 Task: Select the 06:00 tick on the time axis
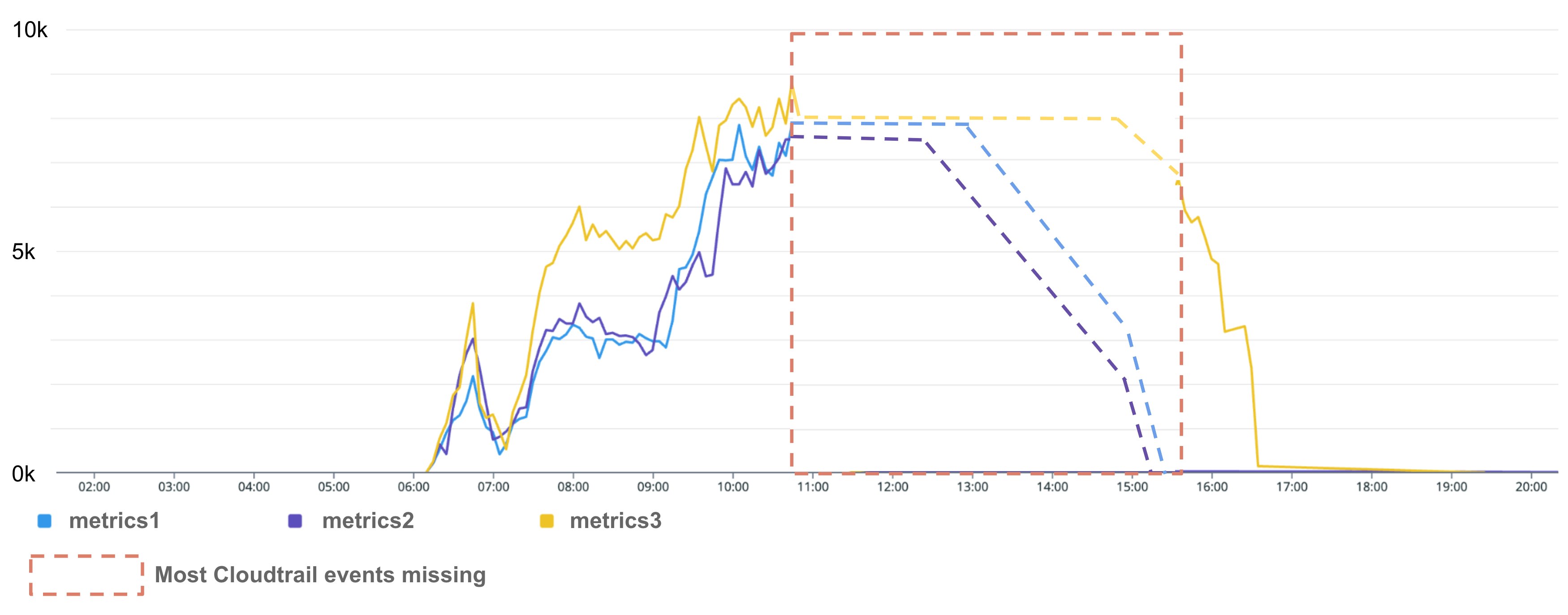(x=414, y=487)
